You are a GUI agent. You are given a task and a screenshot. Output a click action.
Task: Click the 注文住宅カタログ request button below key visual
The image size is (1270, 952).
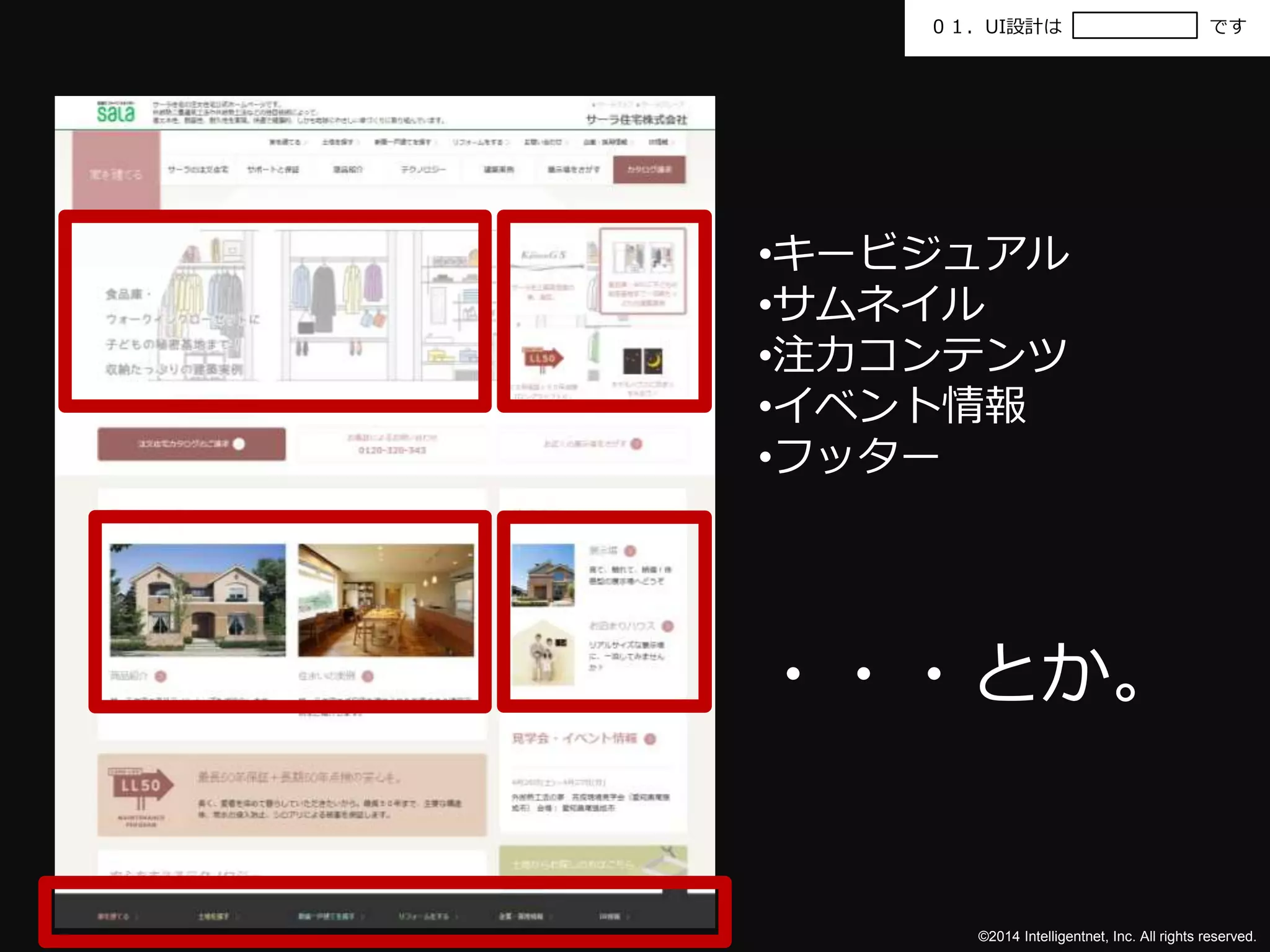tap(192, 444)
